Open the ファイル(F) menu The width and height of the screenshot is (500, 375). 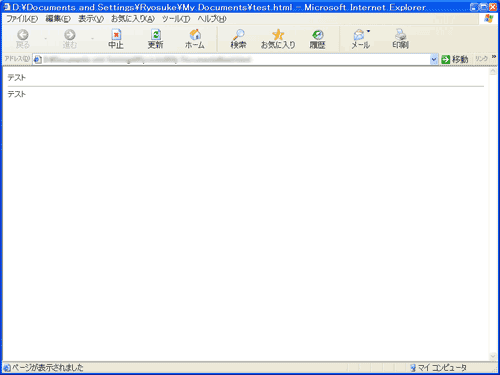(22, 19)
